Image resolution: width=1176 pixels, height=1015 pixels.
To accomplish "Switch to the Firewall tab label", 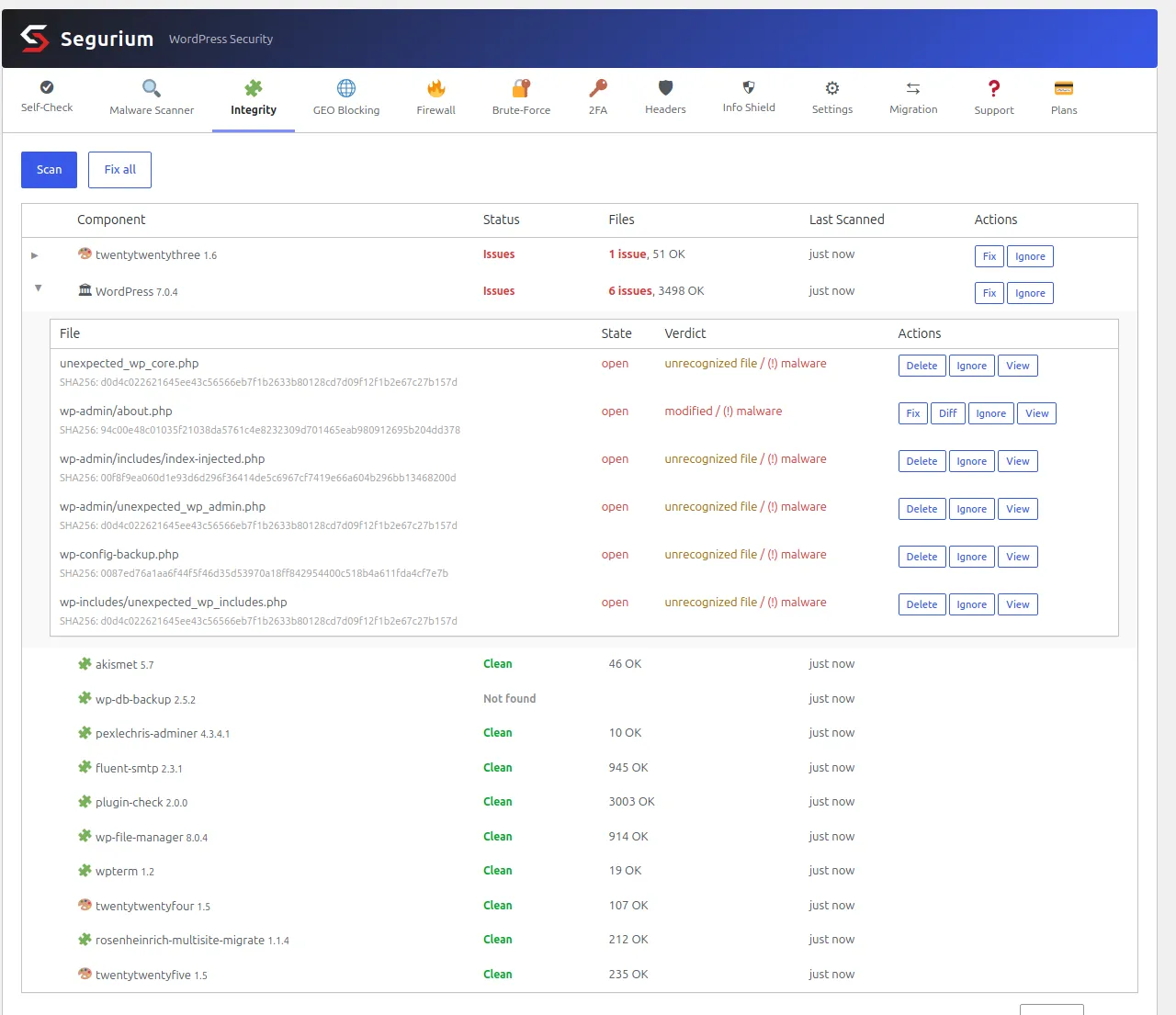I will click(x=436, y=110).
